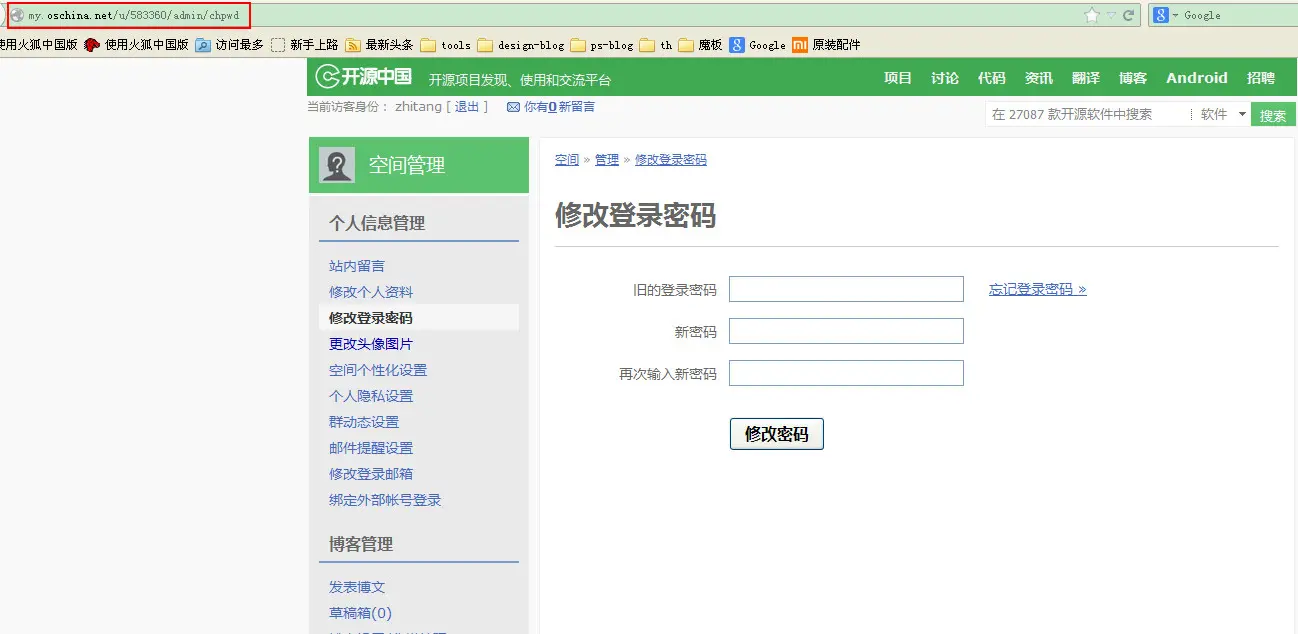This screenshot has height=634, width=1298.
Task: Click the 你有0新留言 link
Action: 559,107
